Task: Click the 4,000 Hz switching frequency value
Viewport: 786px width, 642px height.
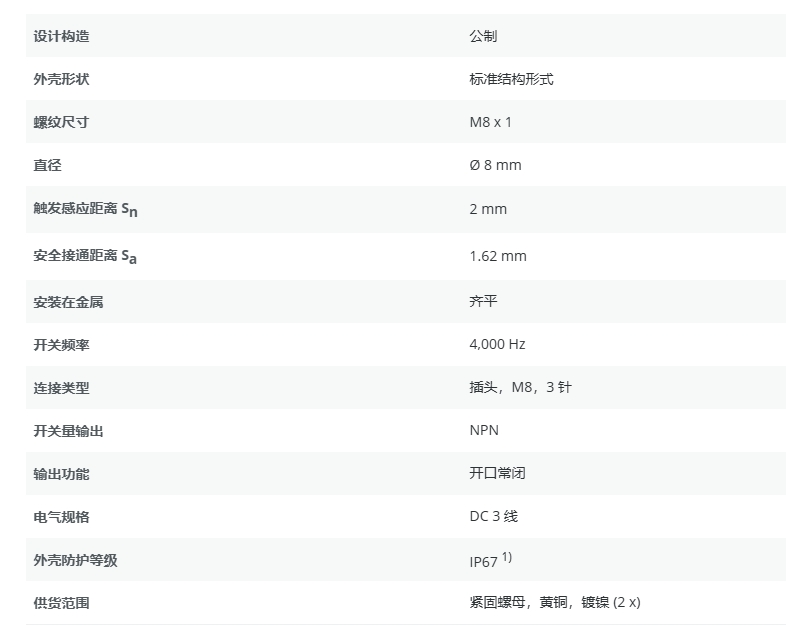Action: (497, 344)
